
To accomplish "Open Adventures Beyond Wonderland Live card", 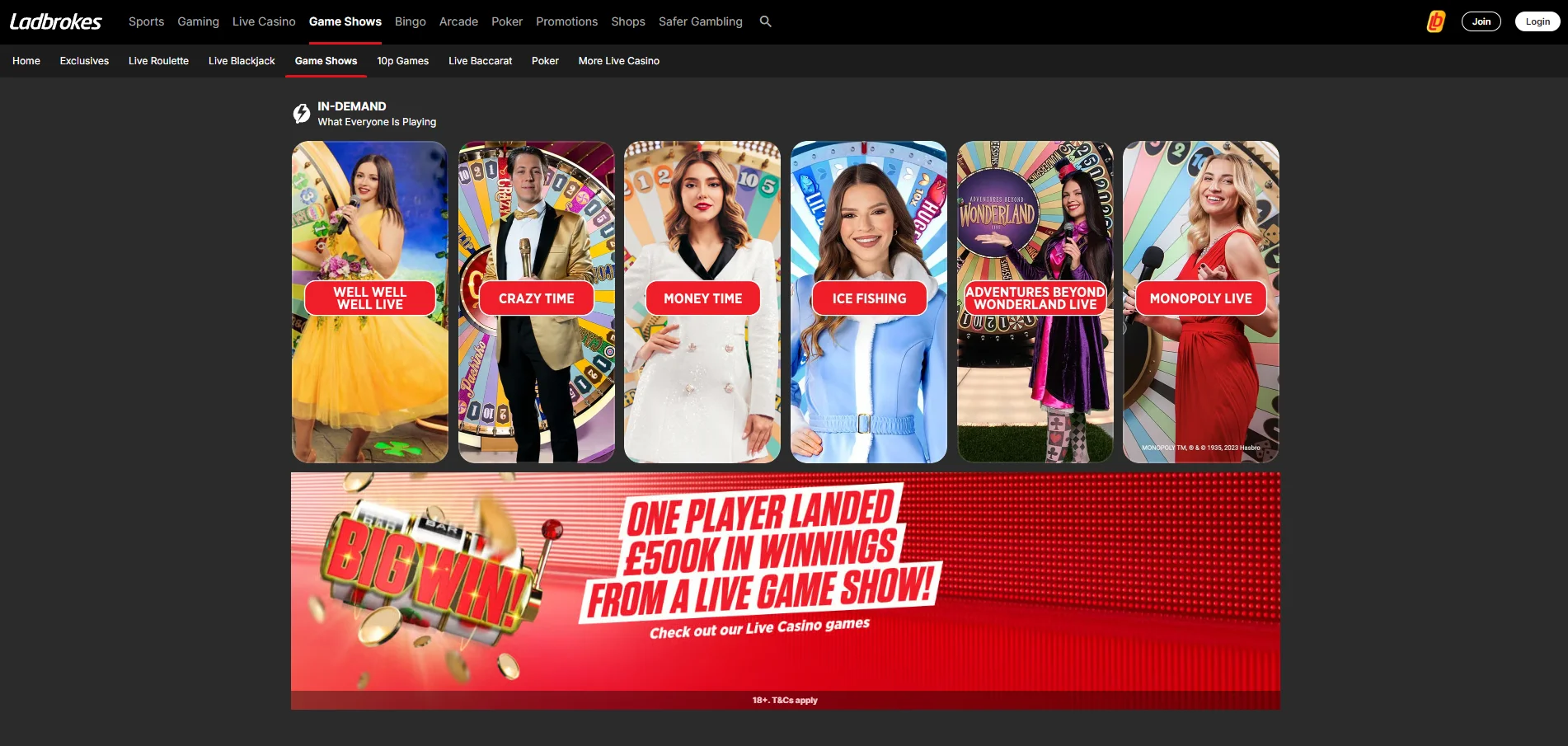I will pos(1035,302).
